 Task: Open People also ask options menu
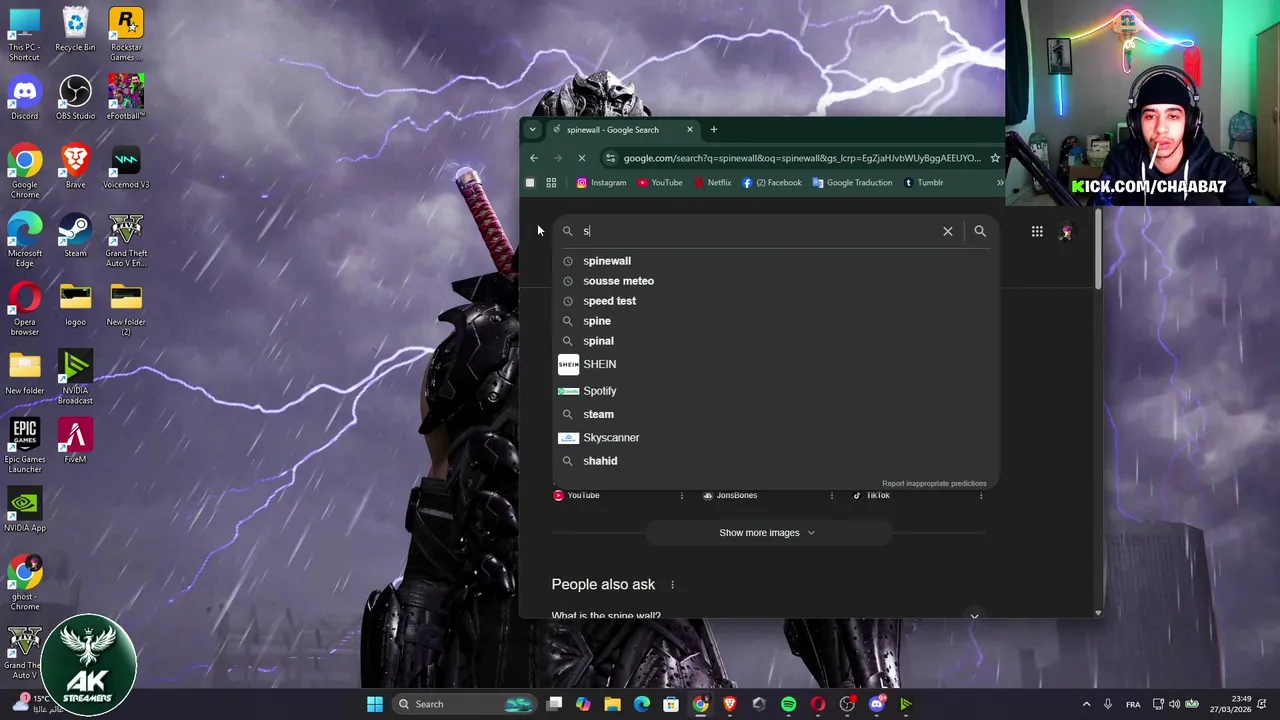(672, 585)
